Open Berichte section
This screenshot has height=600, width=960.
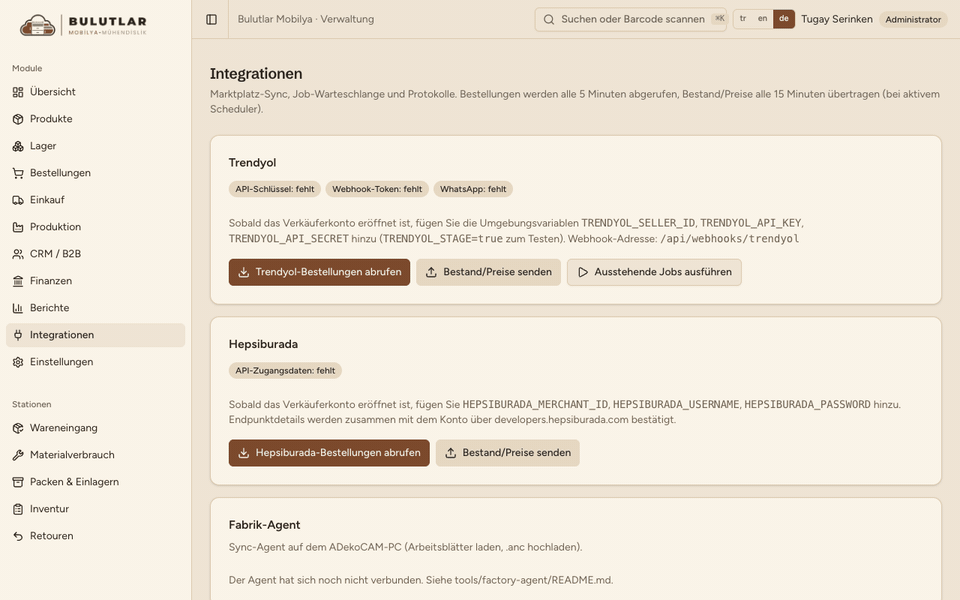tap(96, 308)
